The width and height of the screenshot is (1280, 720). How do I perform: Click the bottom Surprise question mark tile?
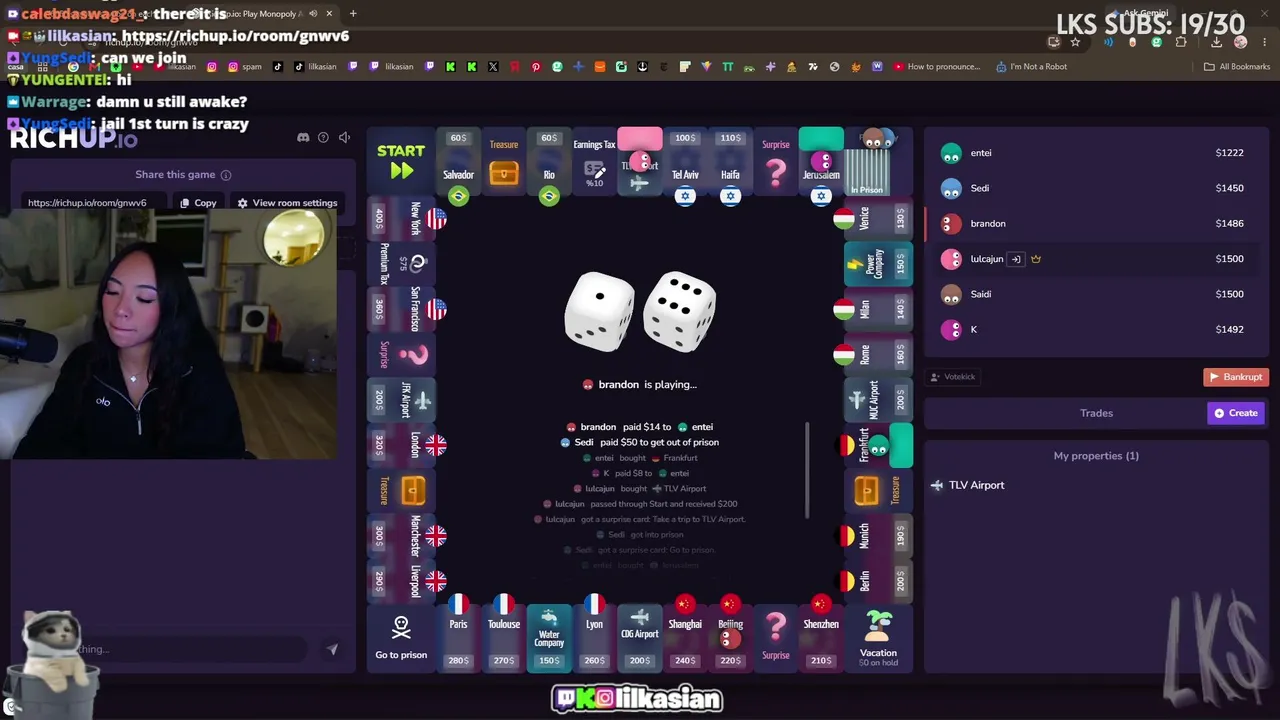pos(776,638)
